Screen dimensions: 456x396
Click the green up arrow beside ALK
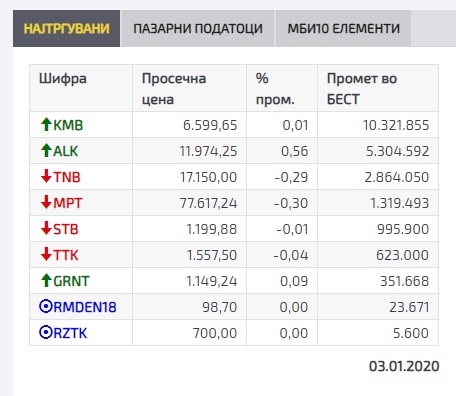[x=46, y=151]
